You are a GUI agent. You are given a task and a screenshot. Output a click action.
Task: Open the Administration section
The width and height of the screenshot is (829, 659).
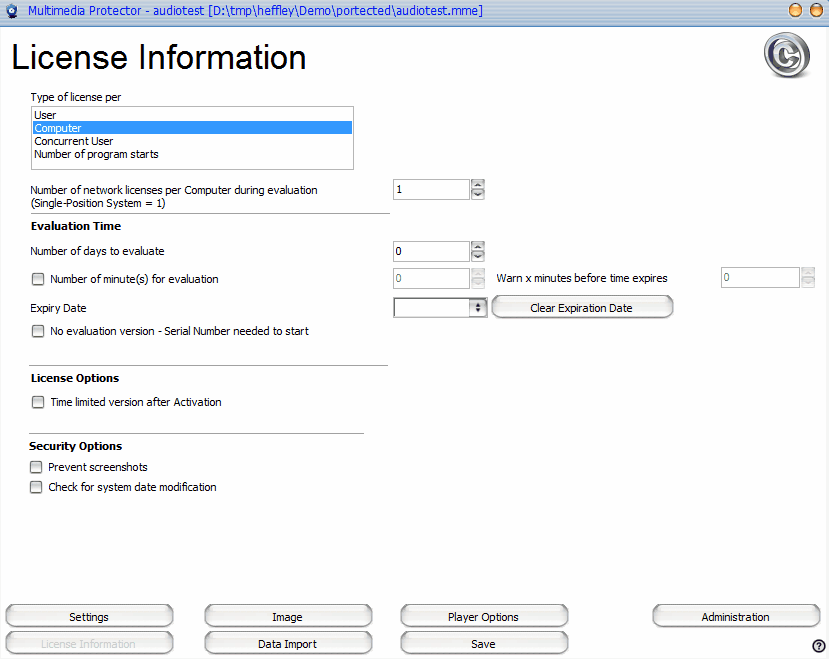(735, 617)
